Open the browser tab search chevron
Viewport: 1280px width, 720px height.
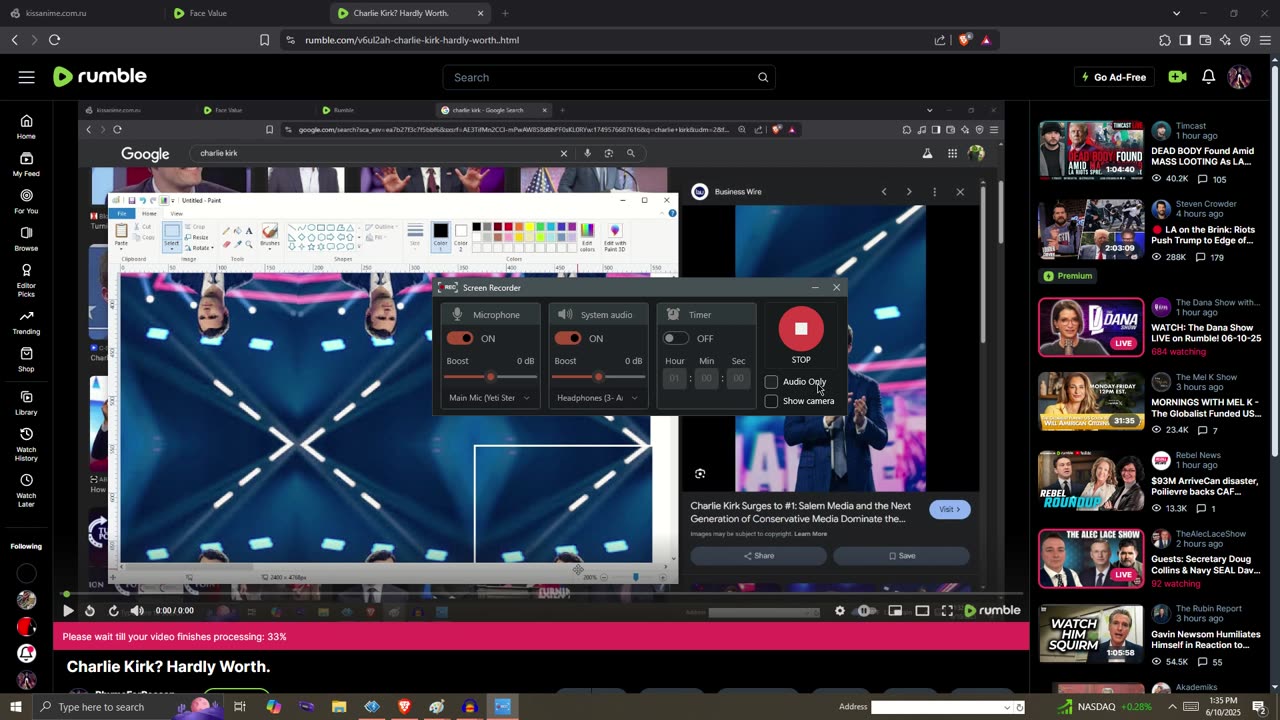[x=1176, y=13]
